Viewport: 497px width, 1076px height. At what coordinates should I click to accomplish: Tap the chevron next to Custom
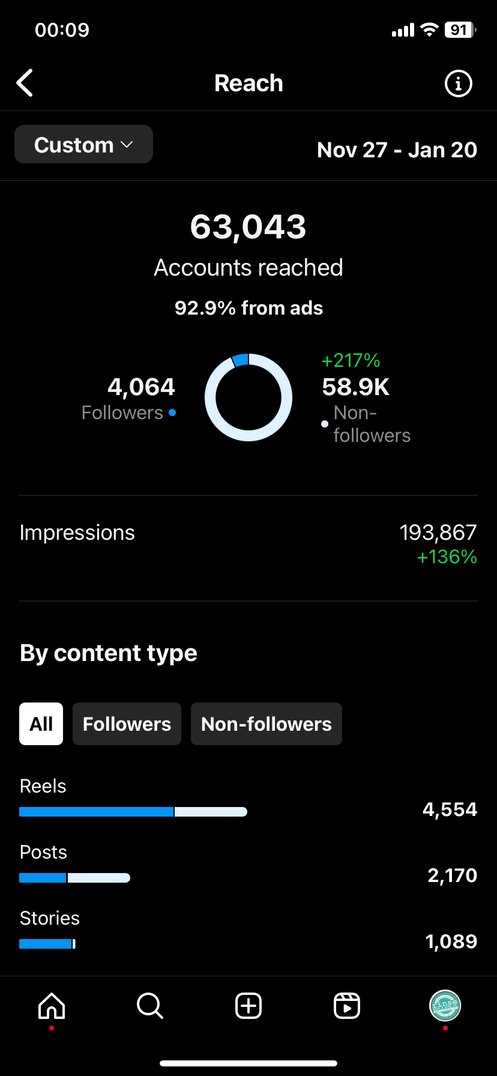coord(126,145)
